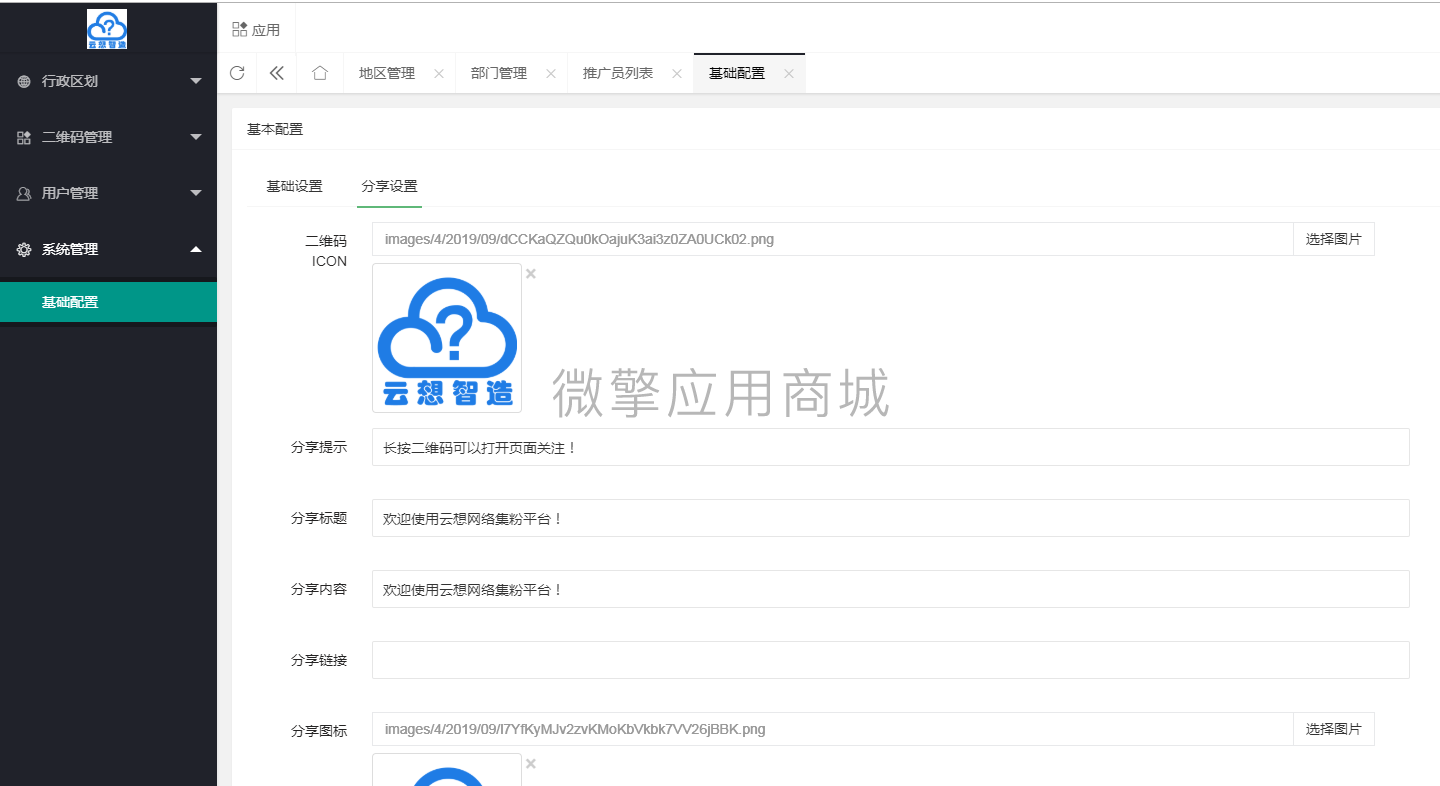The image size is (1440, 786).
Task: Close the 推广员列表 tab
Action: pos(677,74)
